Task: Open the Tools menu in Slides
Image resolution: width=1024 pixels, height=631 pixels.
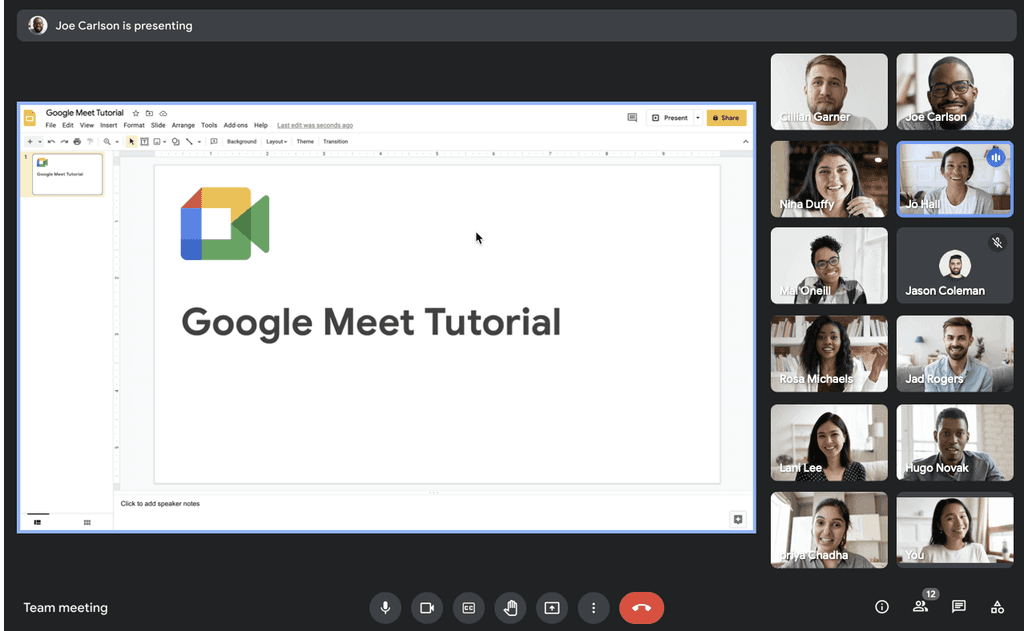Action: [209, 126]
